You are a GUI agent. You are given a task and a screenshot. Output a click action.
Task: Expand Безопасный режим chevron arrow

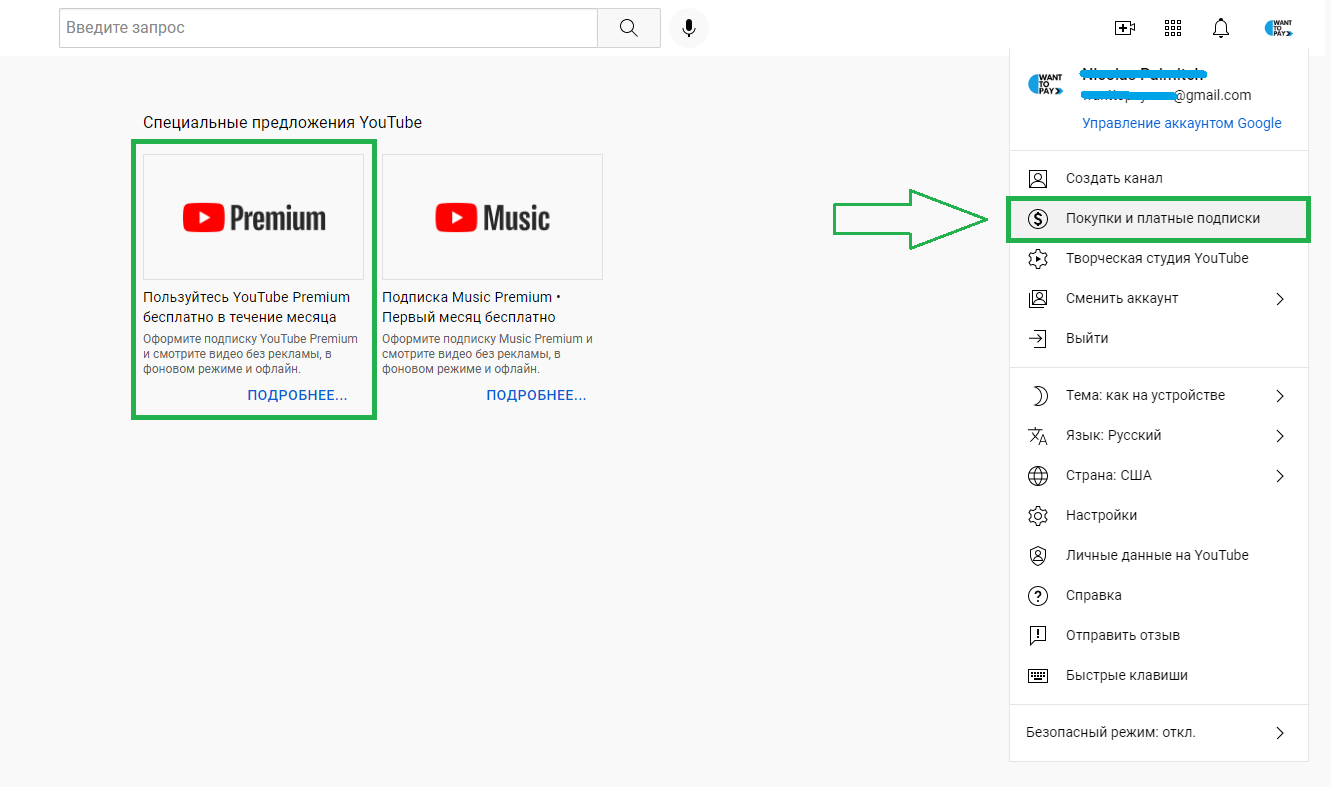tap(1280, 732)
